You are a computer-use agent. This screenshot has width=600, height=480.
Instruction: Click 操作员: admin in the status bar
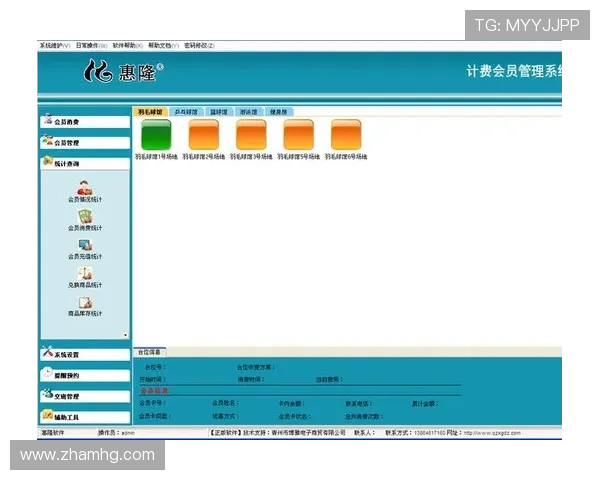(116, 433)
